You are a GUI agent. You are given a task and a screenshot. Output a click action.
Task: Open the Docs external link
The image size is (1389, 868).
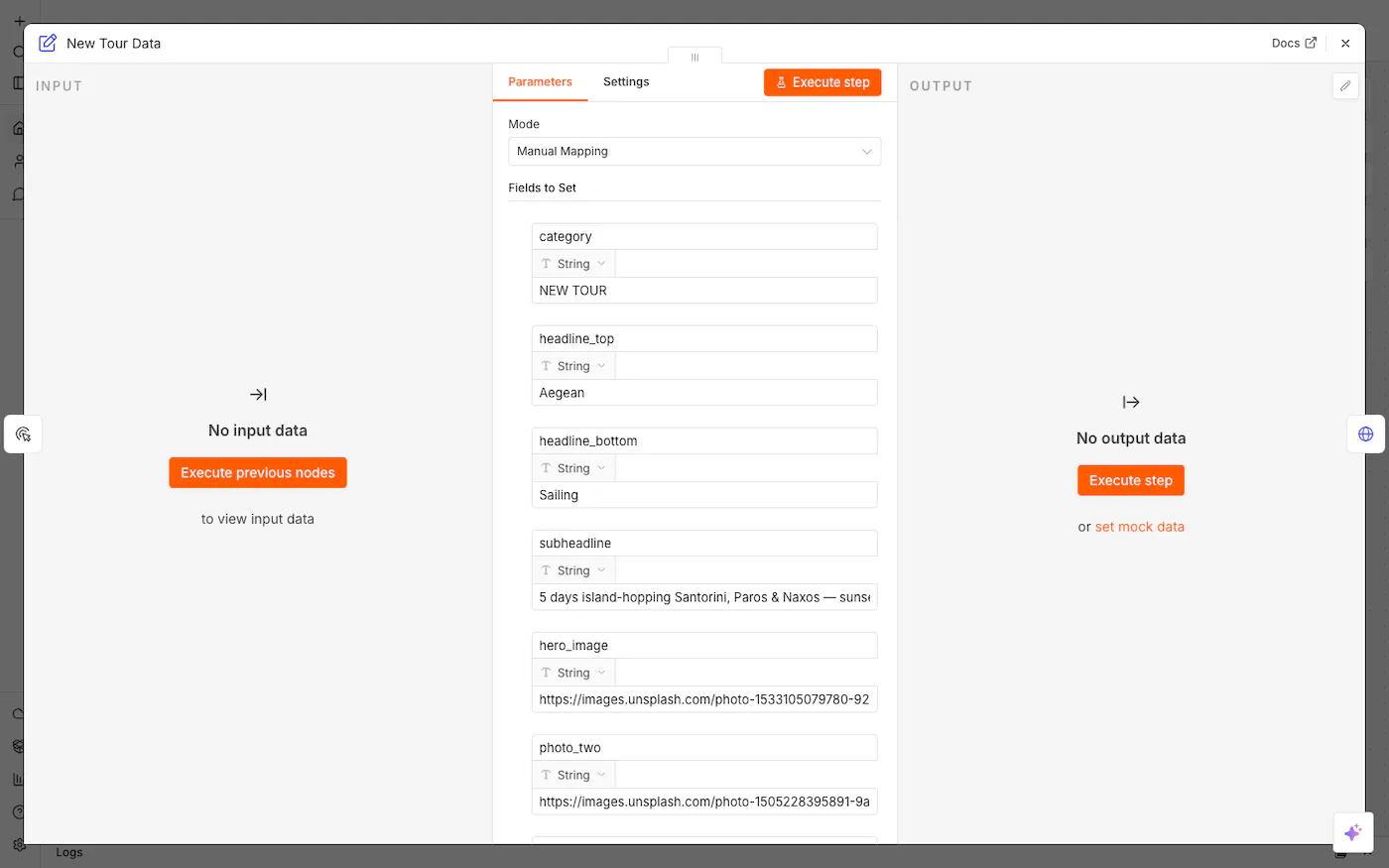(1294, 43)
